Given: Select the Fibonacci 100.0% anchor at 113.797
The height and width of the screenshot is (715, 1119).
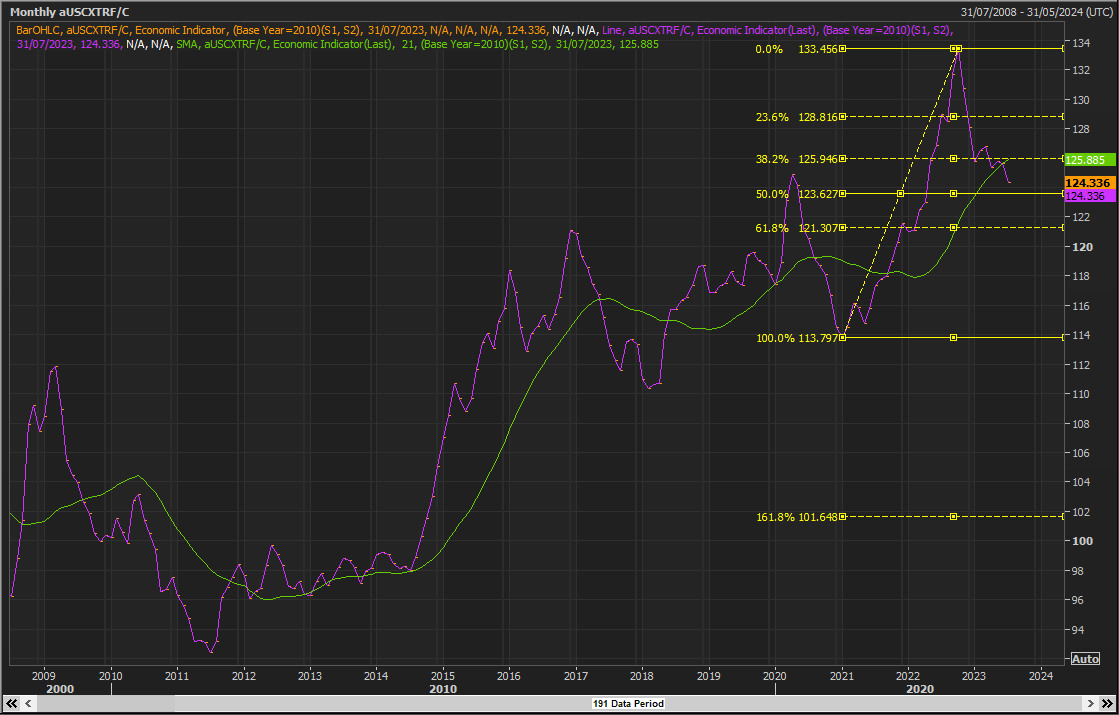Looking at the screenshot, I should pyautogui.click(x=842, y=338).
